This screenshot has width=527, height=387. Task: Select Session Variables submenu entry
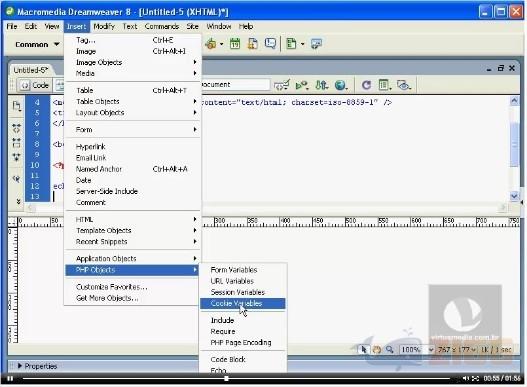(243, 292)
